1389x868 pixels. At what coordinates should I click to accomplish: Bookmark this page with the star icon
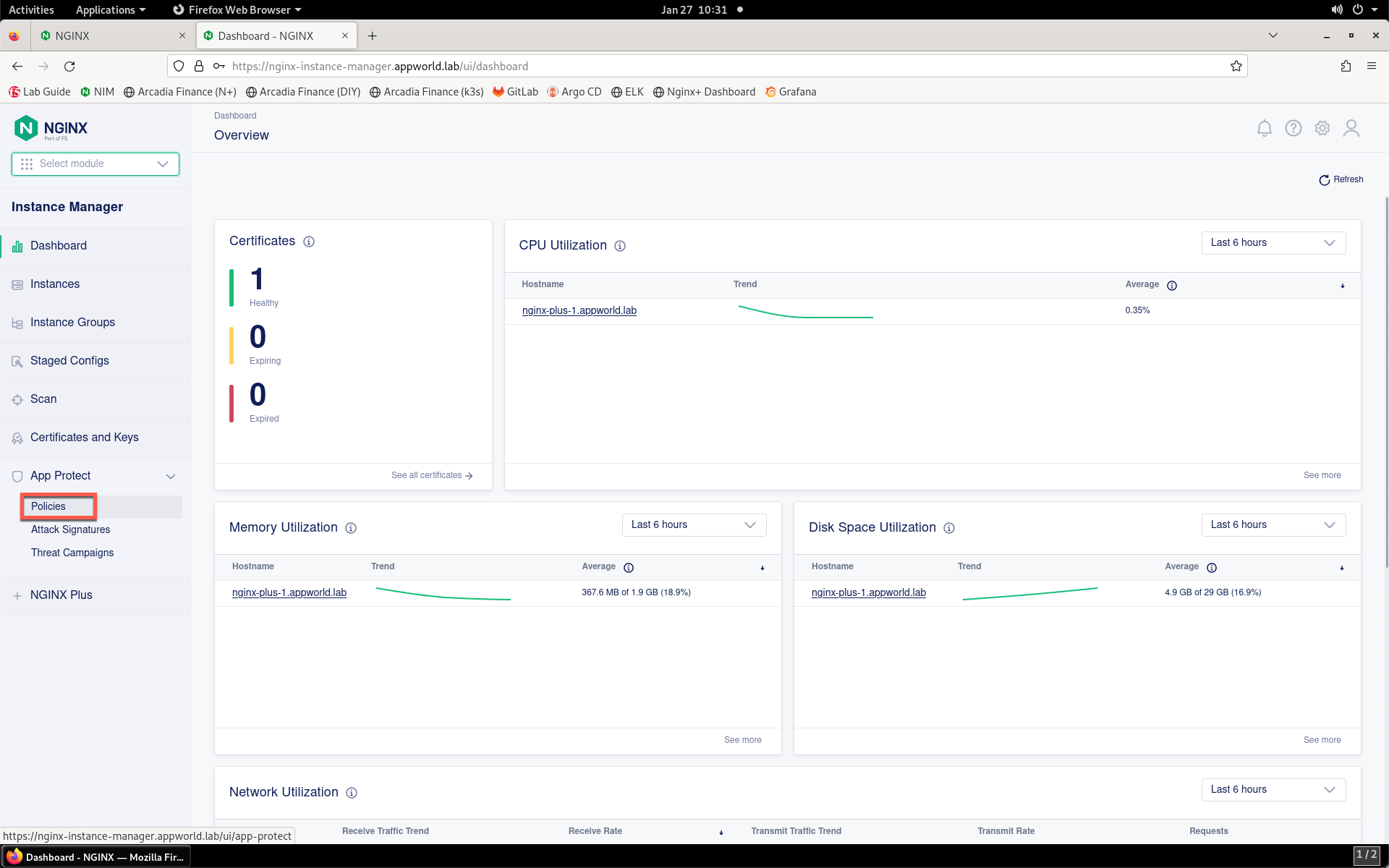point(1236,66)
